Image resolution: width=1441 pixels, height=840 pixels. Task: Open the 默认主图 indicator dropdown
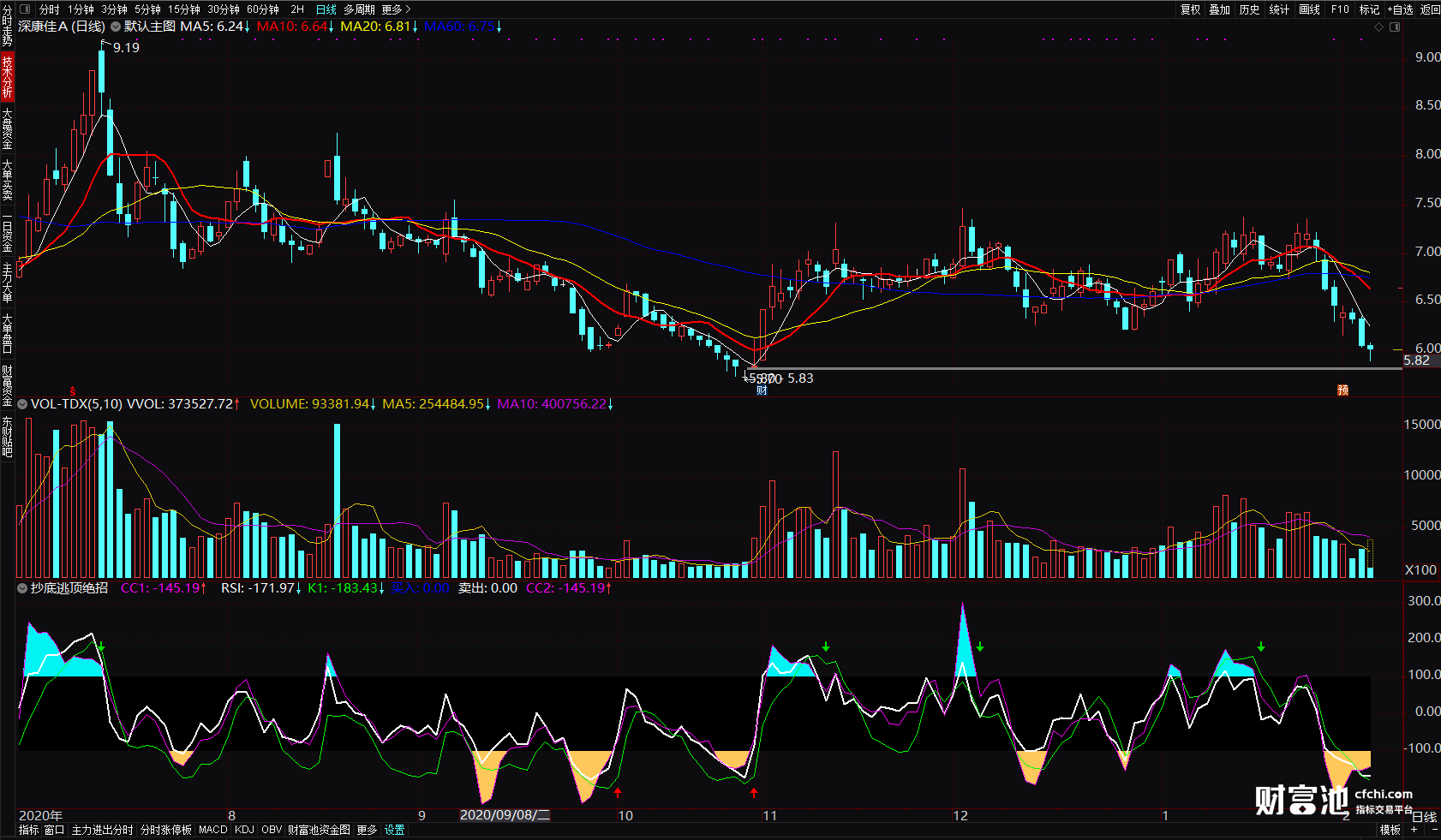click(x=115, y=27)
